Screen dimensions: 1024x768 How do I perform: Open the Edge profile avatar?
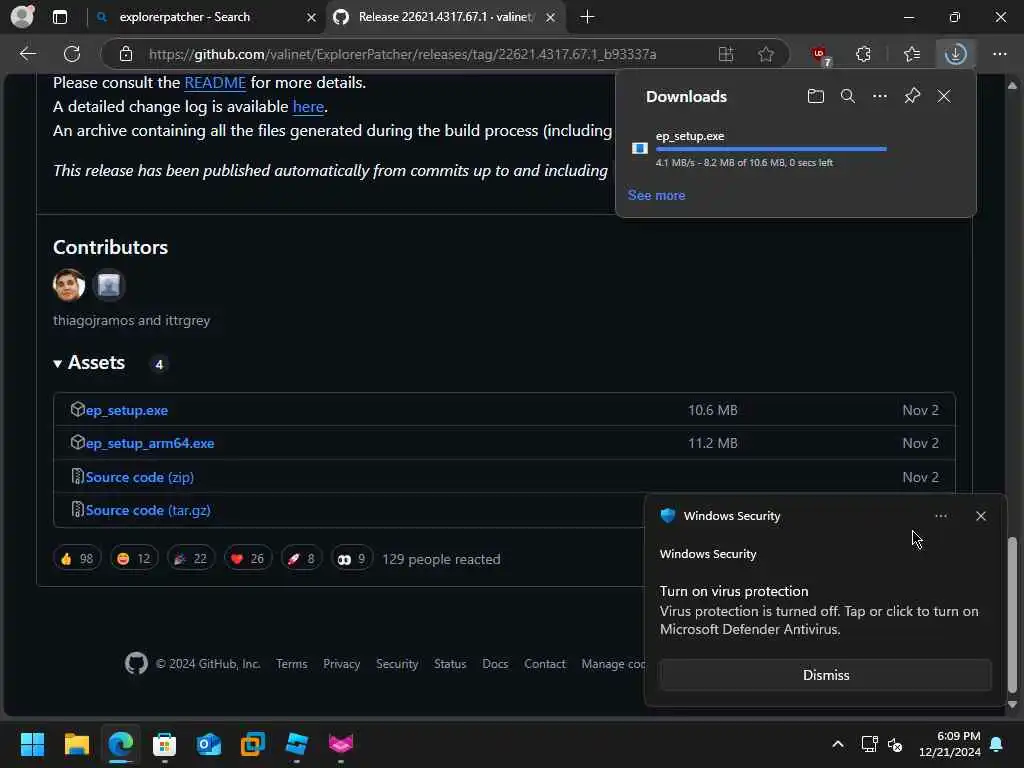22,16
